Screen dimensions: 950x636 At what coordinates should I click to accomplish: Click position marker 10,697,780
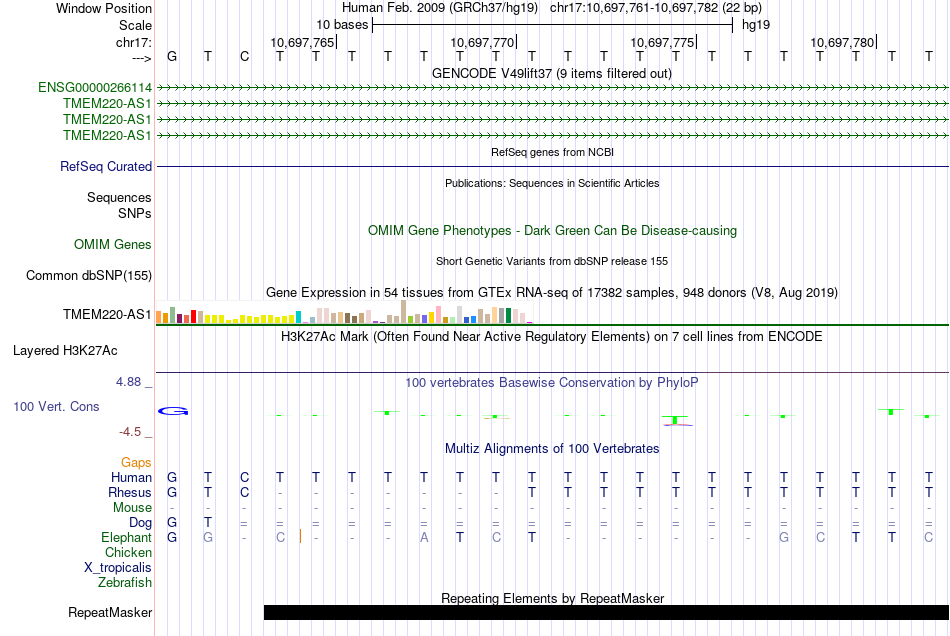point(842,42)
